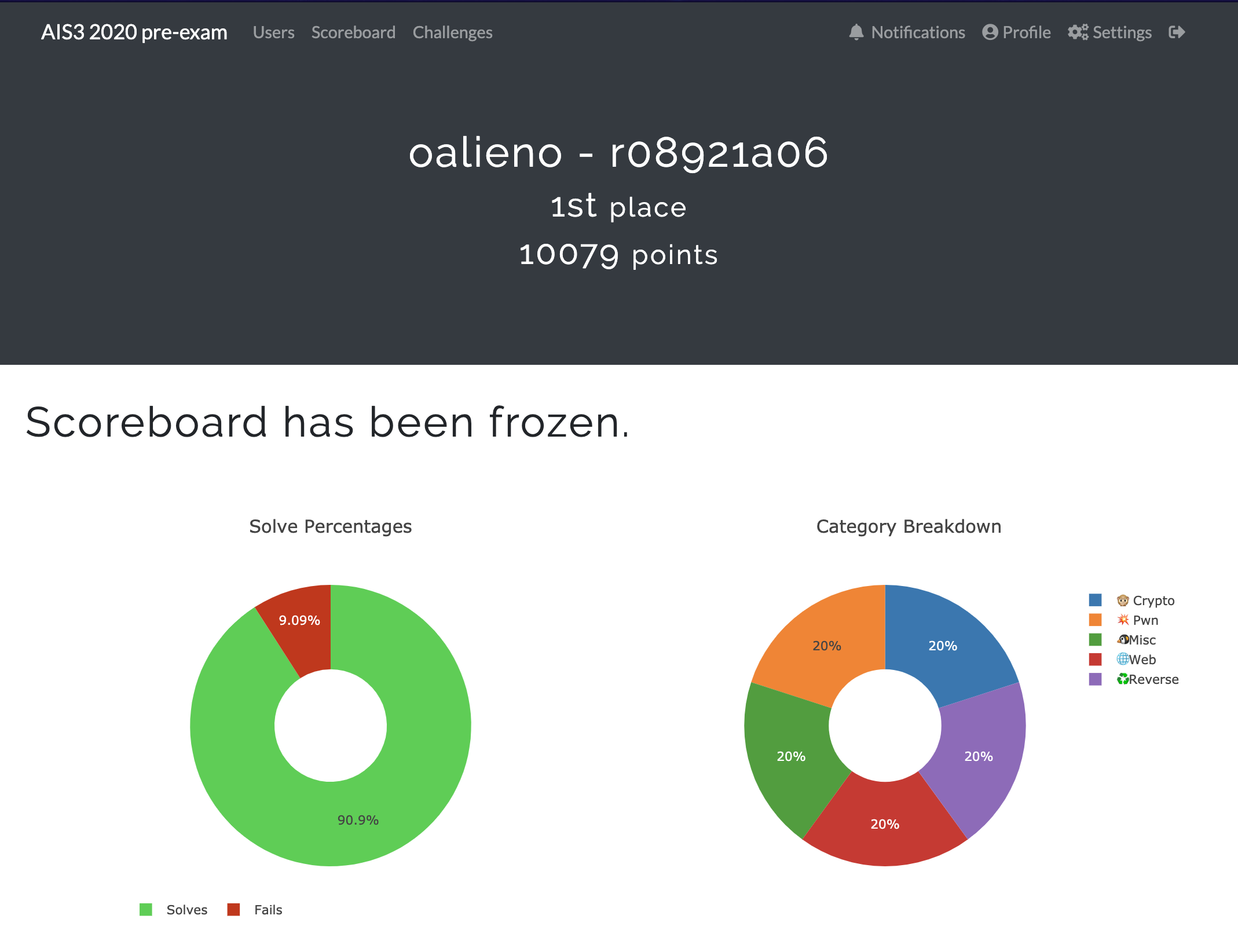Open the Scoreboard tab

point(353,33)
